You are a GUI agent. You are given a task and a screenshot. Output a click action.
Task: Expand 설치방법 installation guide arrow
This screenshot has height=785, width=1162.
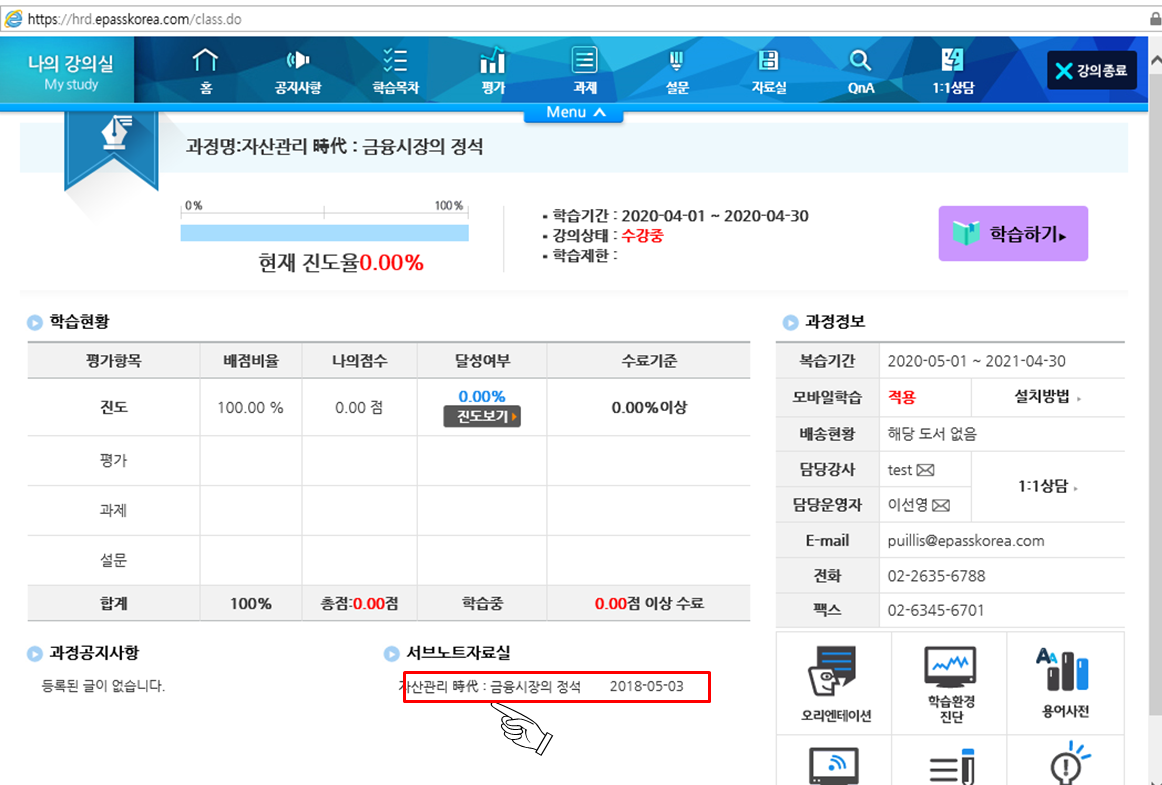tap(1047, 397)
